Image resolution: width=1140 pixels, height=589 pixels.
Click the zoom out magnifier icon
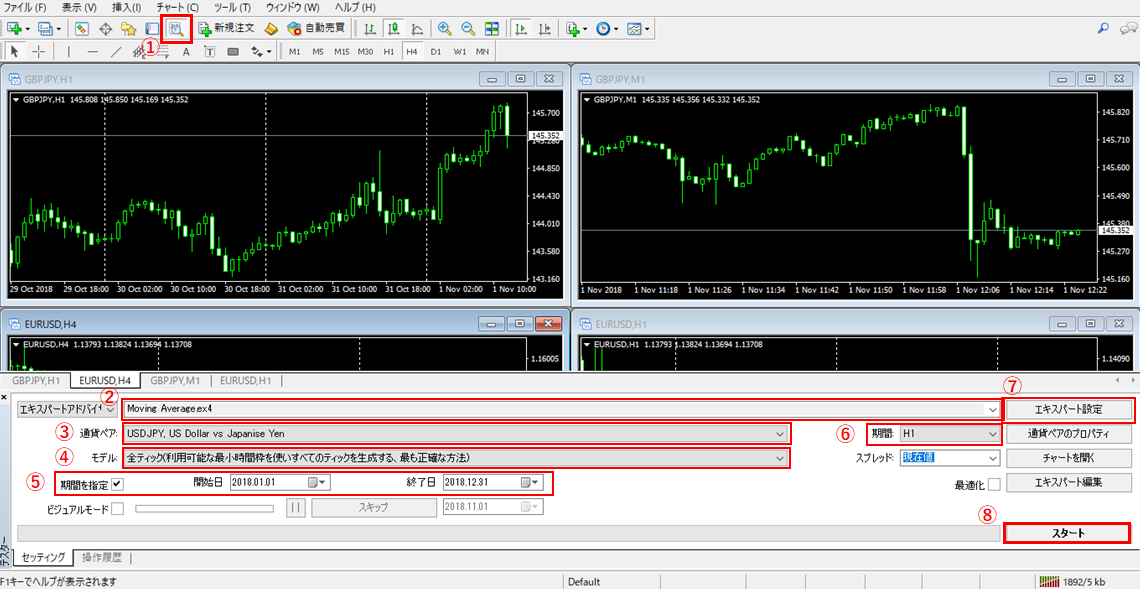click(466, 29)
